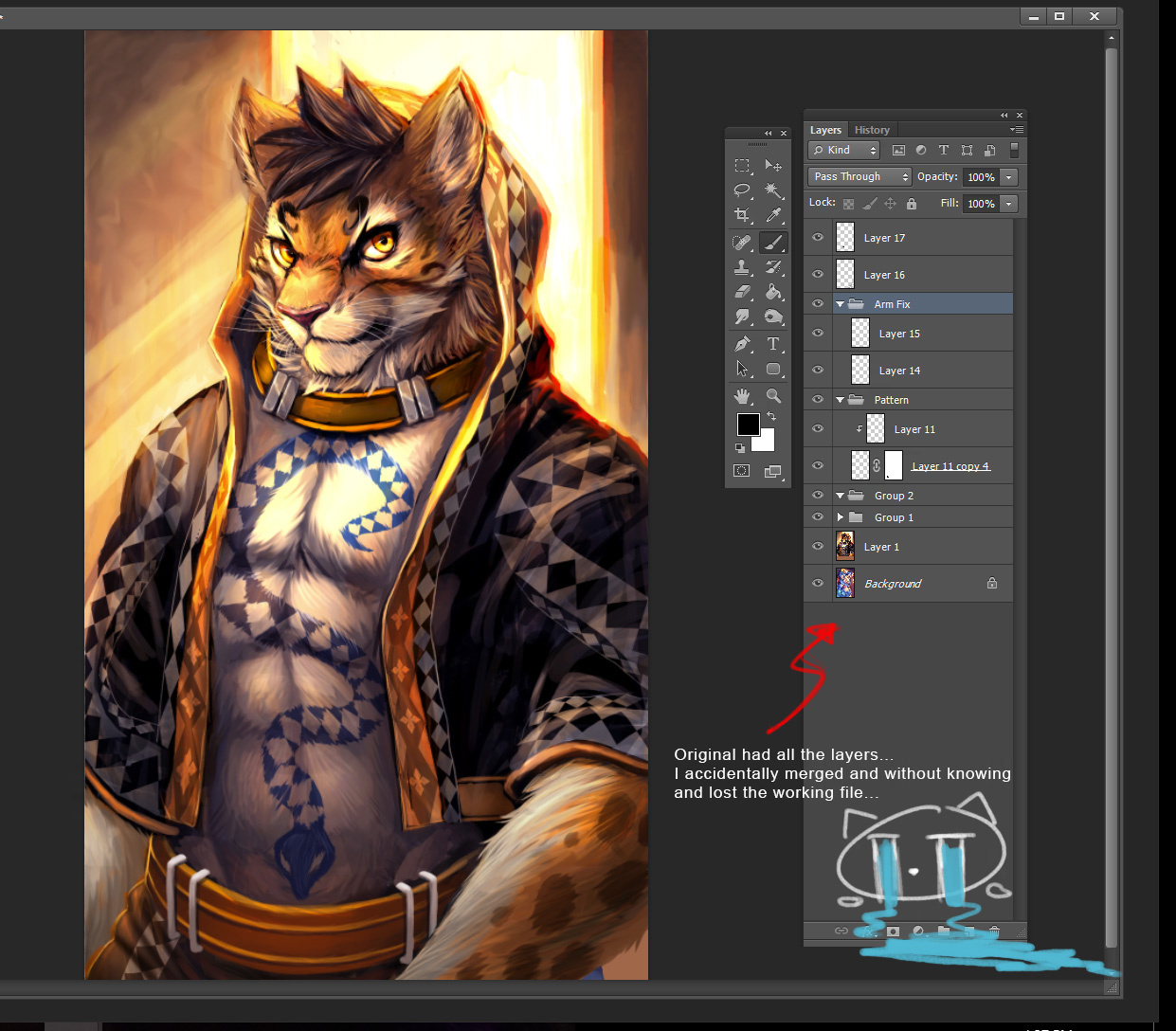Viewport: 1176px width, 1031px height.
Task: Select the Brush tool
Action: (x=773, y=243)
